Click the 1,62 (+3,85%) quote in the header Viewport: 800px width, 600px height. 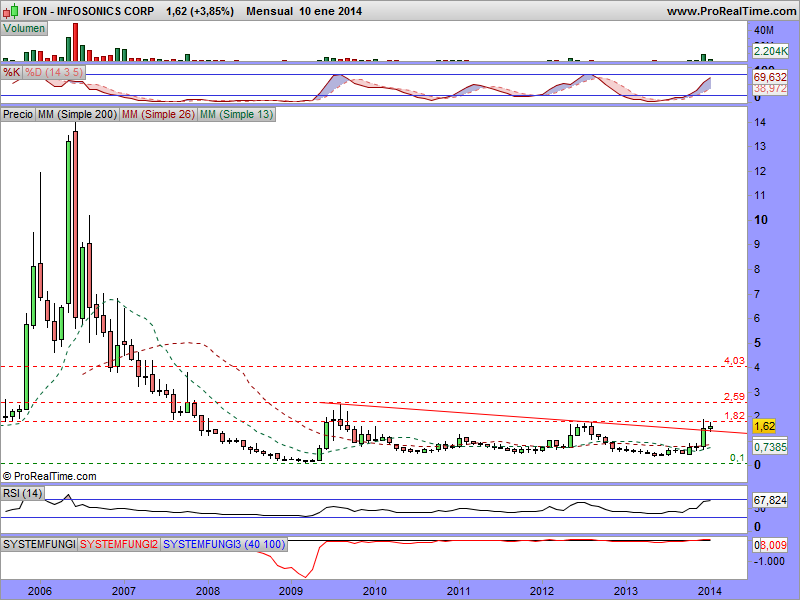(199, 11)
